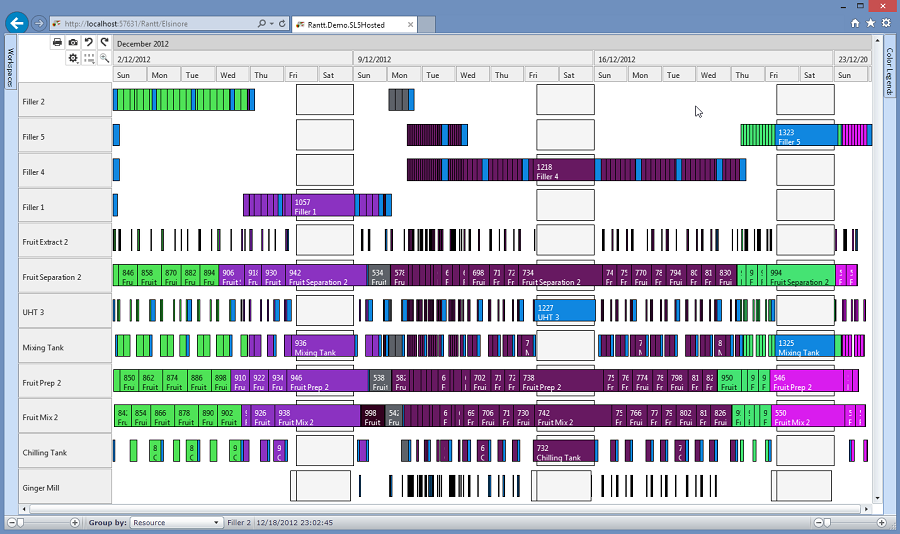Click the Print icon in the toolbar
900x534 pixels.
[57, 43]
